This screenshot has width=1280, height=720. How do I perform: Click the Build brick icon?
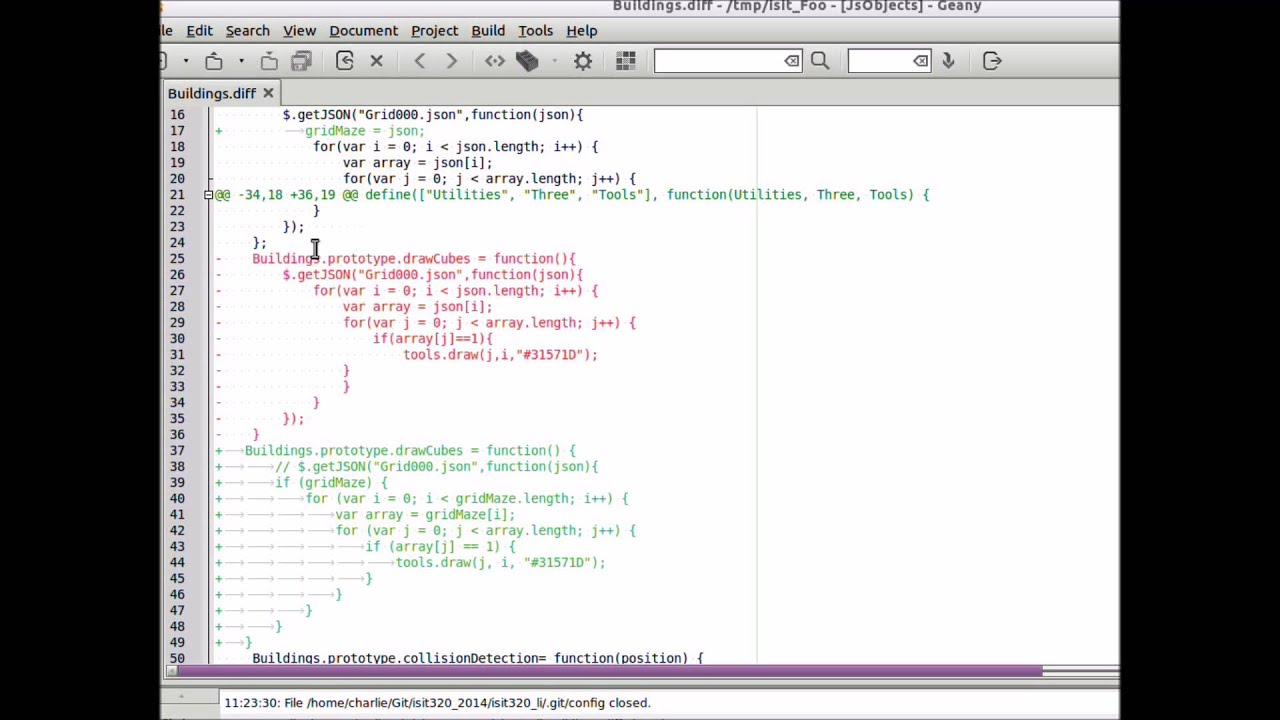(527, 62)
